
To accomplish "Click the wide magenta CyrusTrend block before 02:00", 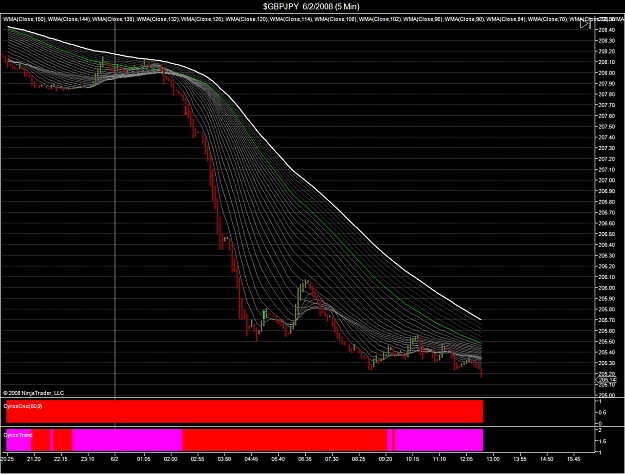I will pos(127,440).
